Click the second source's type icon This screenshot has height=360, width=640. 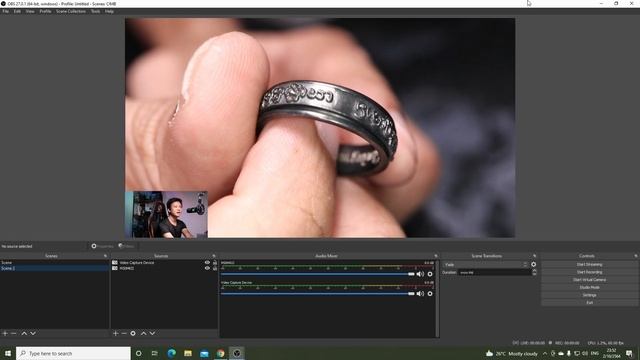coord(115,269)
